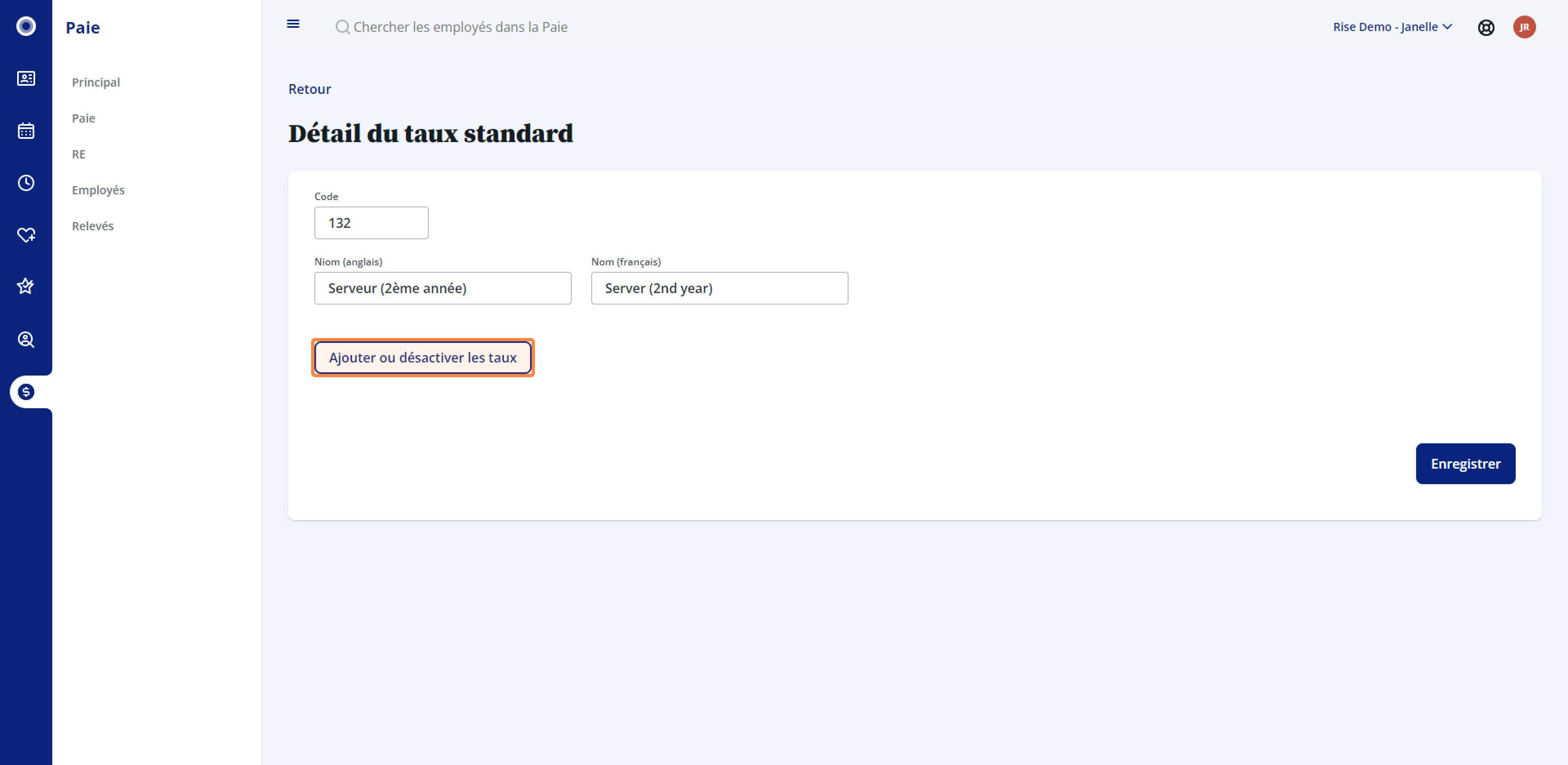Click the Paie sidebar heading
The image size is (1568, 765).
[83, 27]
